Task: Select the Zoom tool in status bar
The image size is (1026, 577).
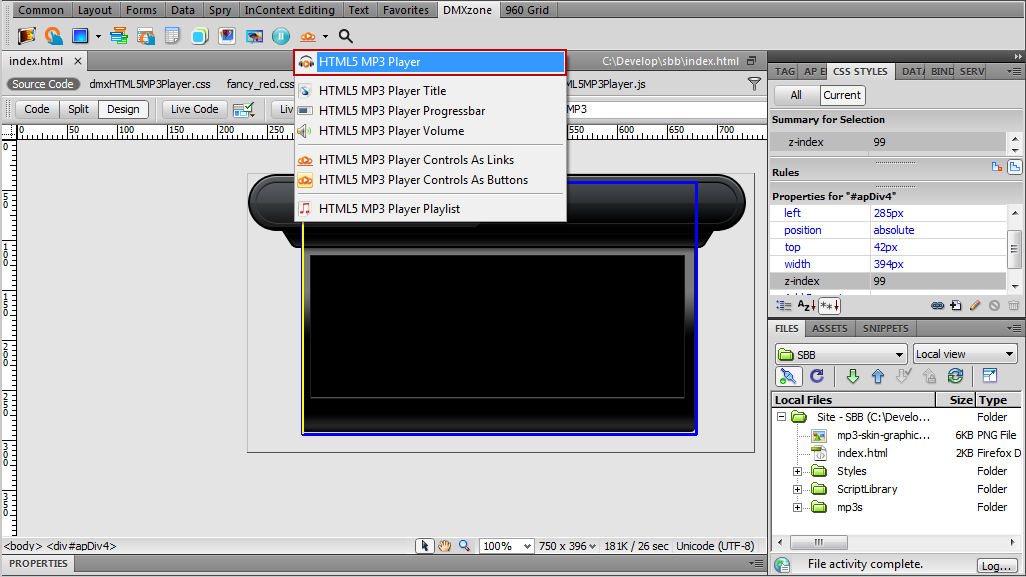Action: (465, 546)
